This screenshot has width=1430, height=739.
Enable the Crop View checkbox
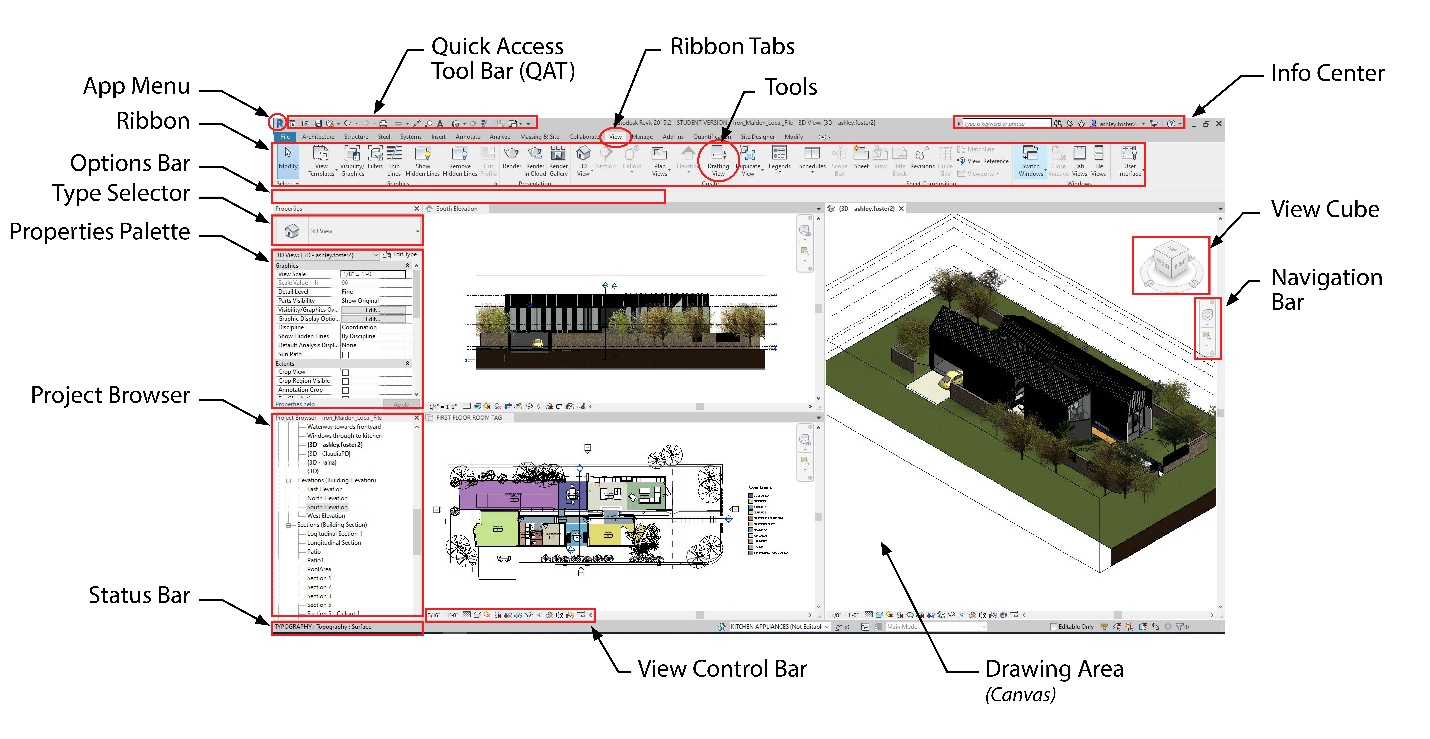pos(345,372)
